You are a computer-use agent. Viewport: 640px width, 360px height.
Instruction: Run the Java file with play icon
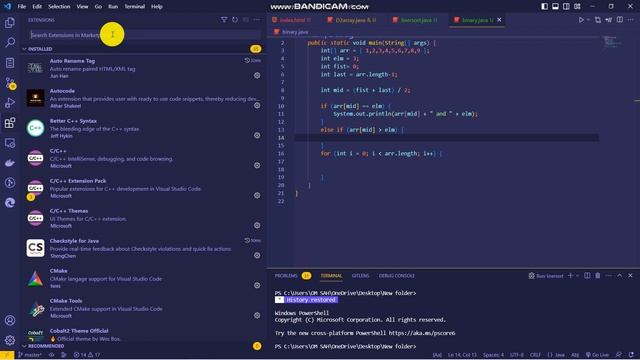point(581,20)
